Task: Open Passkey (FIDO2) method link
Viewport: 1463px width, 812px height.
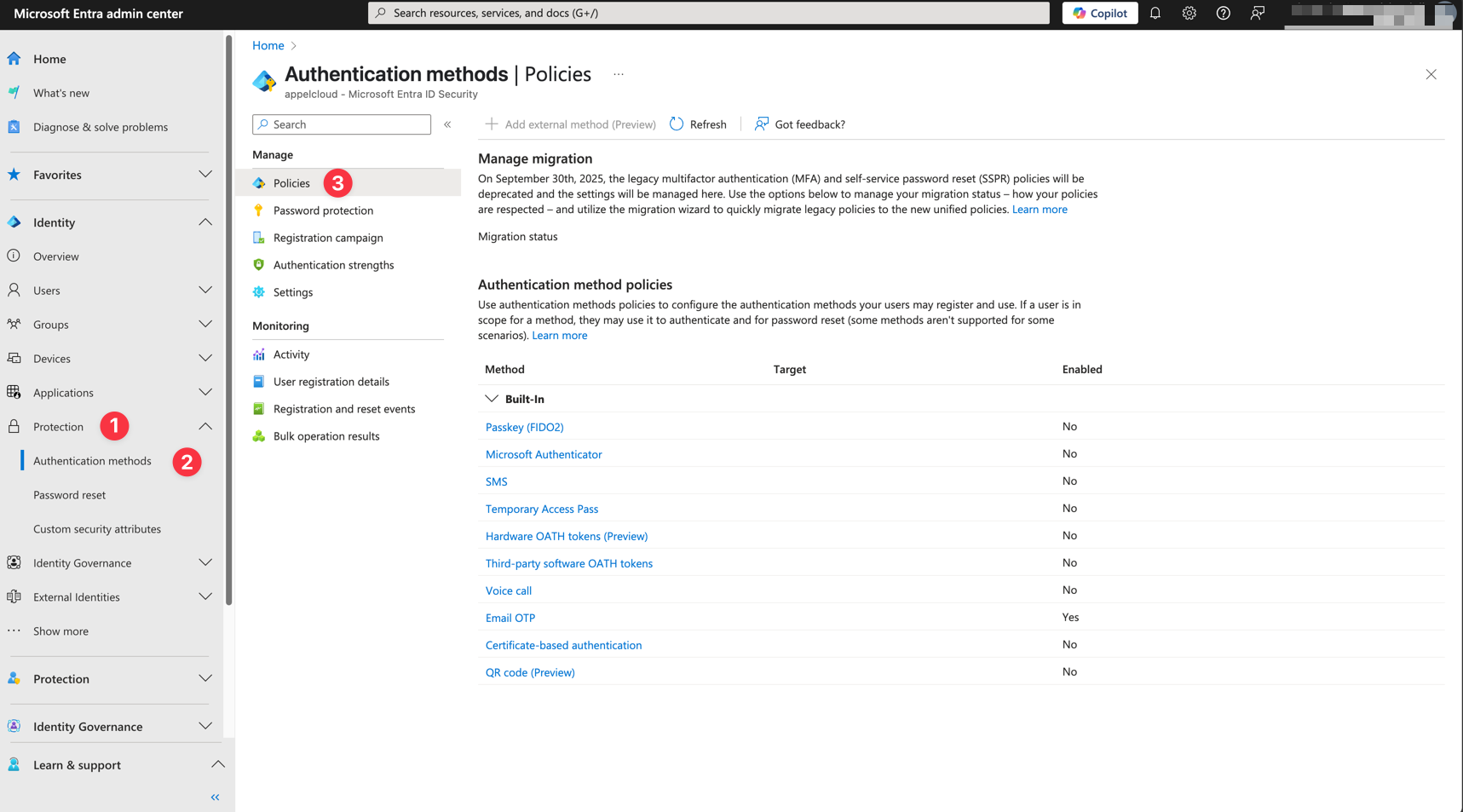Action: [x=524, y=427]
